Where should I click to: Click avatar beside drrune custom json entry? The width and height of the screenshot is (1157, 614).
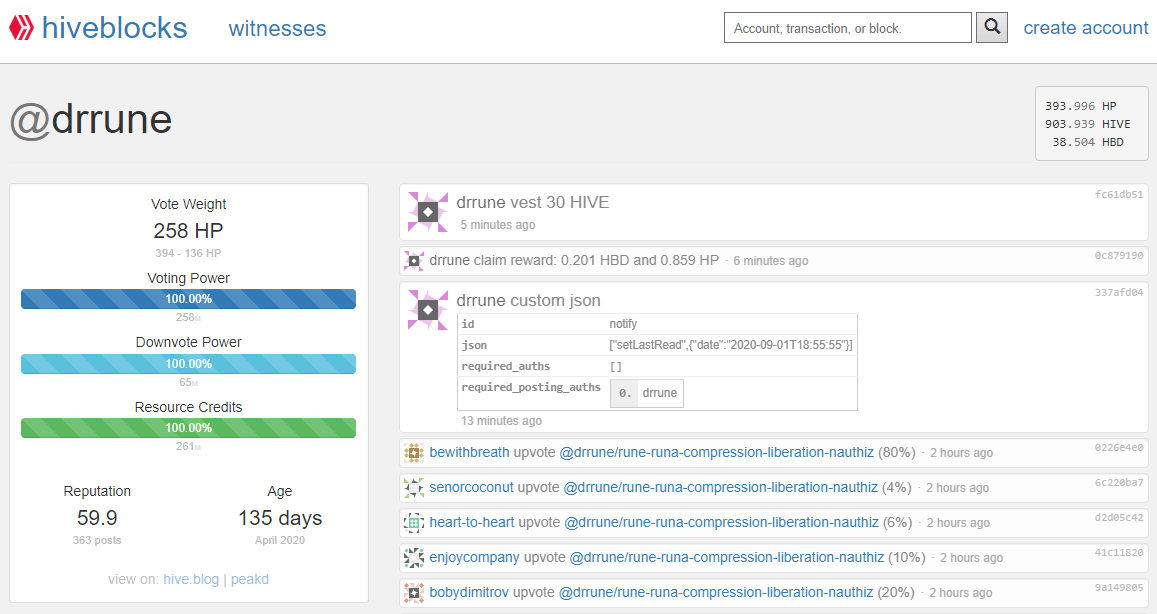tap(428, 310)
